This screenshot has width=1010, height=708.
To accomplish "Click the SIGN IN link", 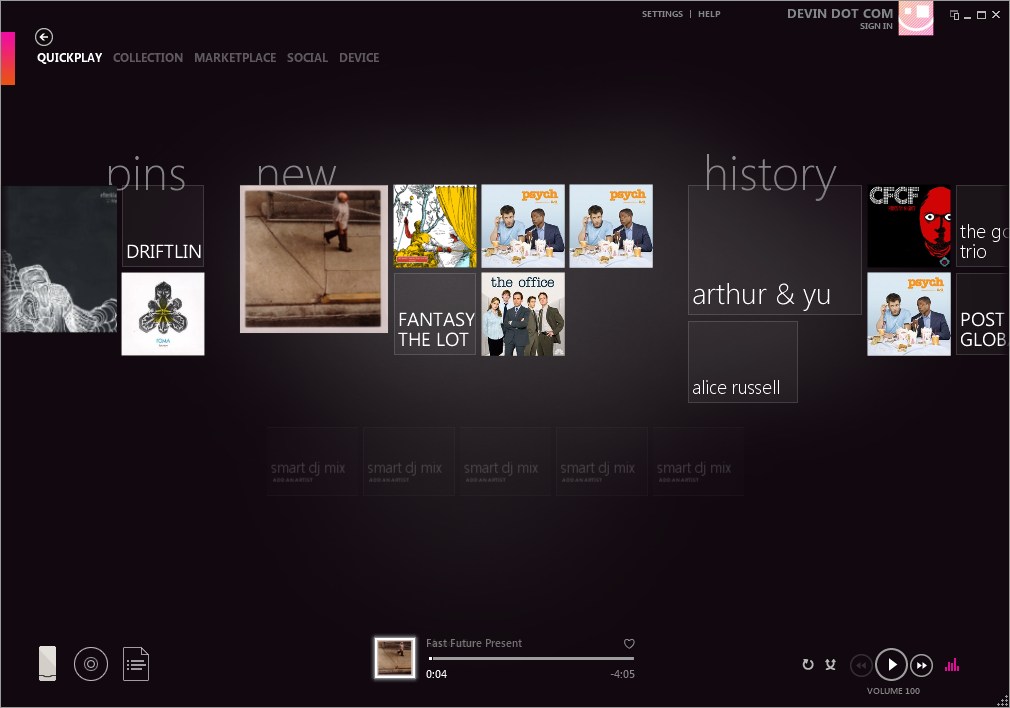I will tap(876, 26).
